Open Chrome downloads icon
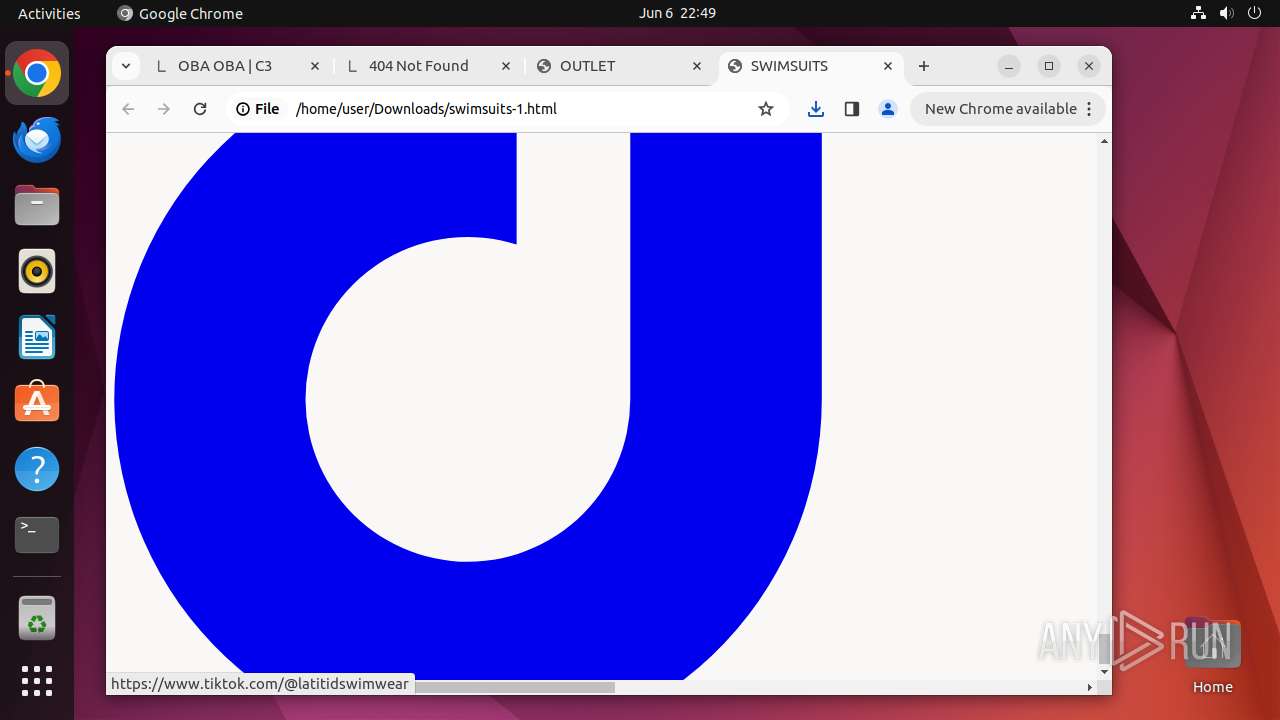 [x=816, y=109]
